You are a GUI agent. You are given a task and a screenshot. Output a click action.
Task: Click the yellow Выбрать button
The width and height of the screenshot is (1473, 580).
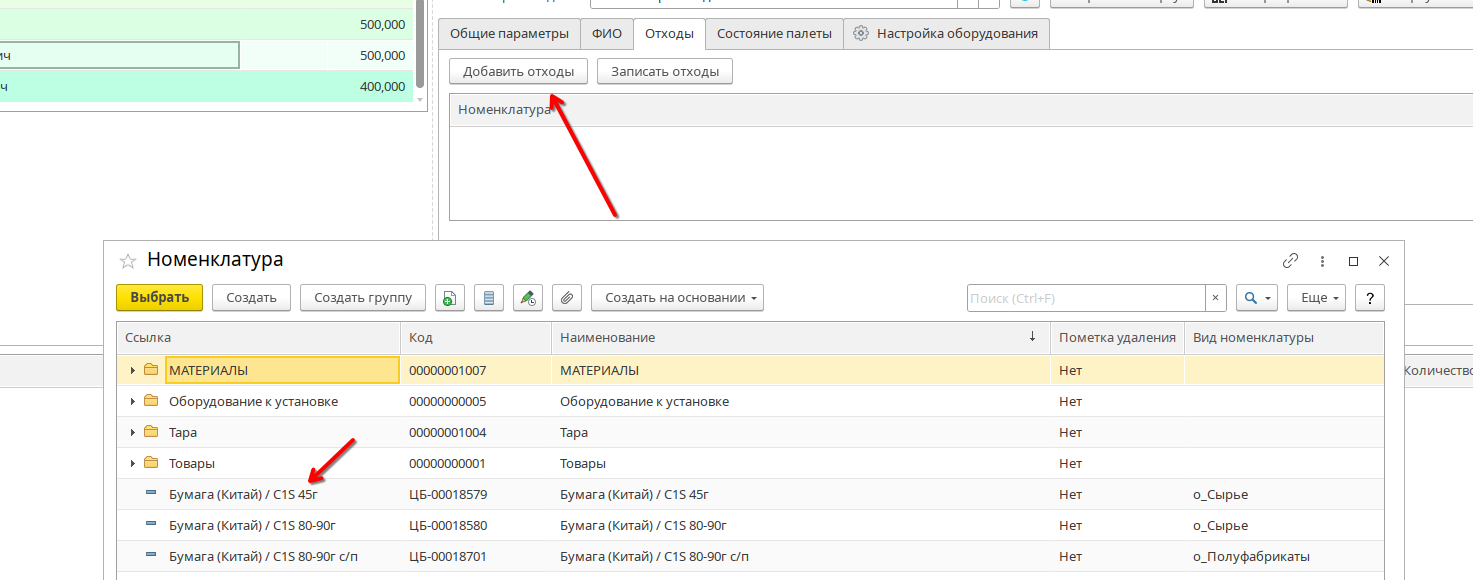click(x=160, y=298)
